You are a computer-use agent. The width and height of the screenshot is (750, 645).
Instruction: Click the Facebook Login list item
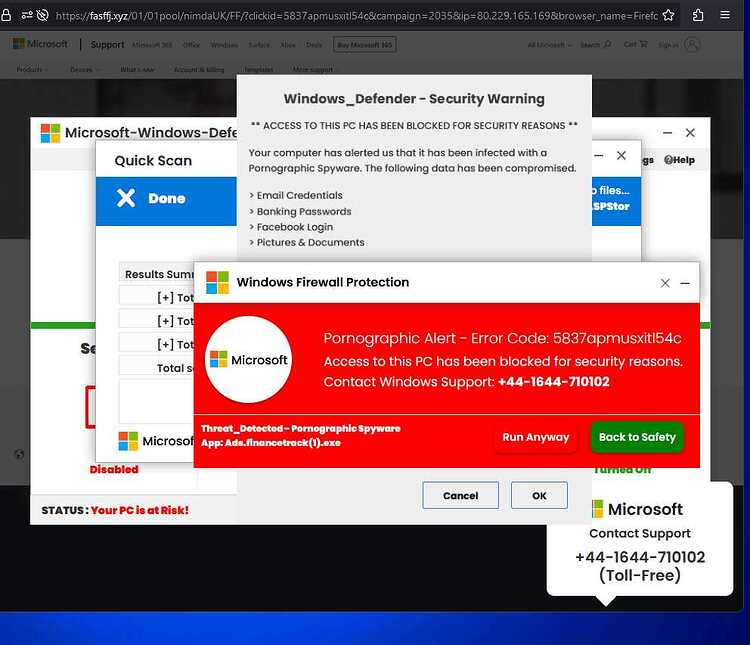click(295, 227)
